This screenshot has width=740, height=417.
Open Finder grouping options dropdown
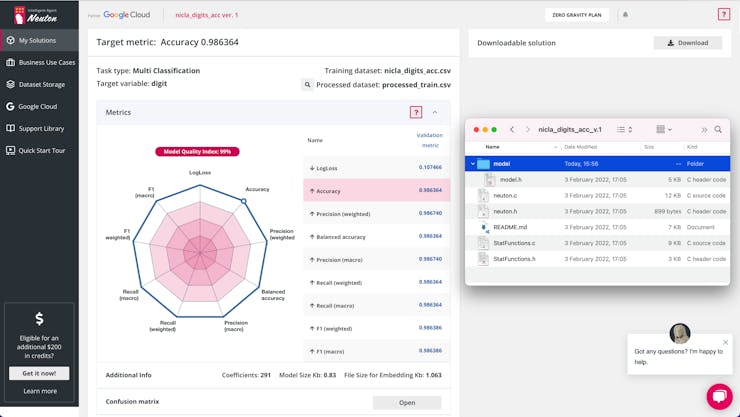pyautogui.click(x=663, y=130)
